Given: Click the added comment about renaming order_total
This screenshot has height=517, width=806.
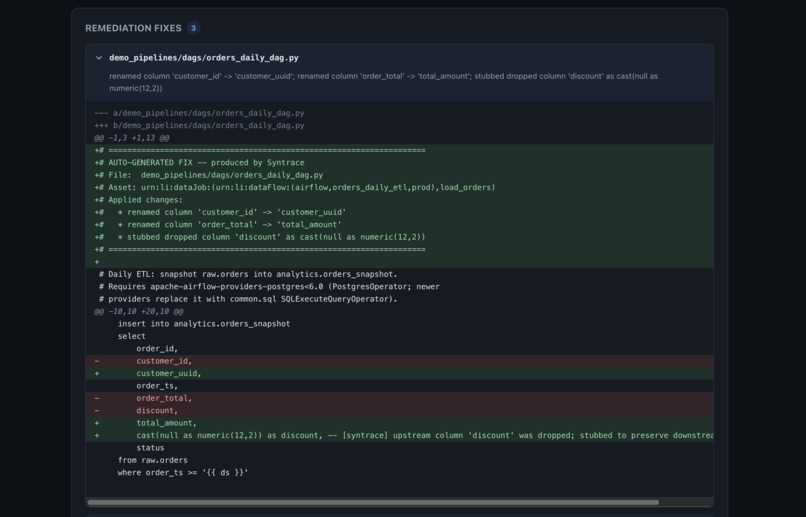Looking at the screenshot, I should pyautogui.click(x=218, y=225).
